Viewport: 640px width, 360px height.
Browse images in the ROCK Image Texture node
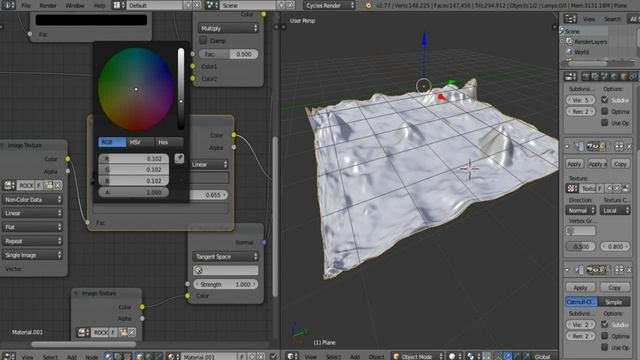coord(9,185)
